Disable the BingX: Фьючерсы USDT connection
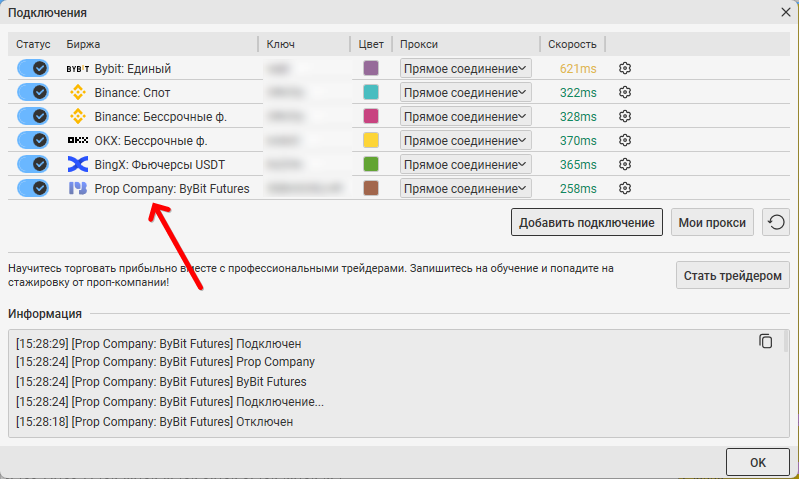The image size is (799, 479). 33,164
